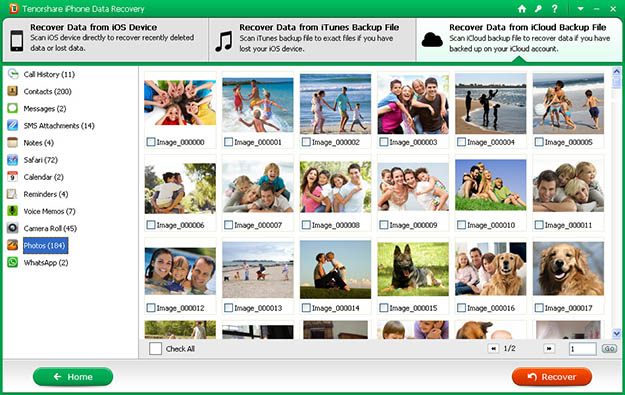Image resolution: width=625 pixels, height=395 pixels.
Task: Select thumbnail of Image_000006
Action: (x=180, y=188)
